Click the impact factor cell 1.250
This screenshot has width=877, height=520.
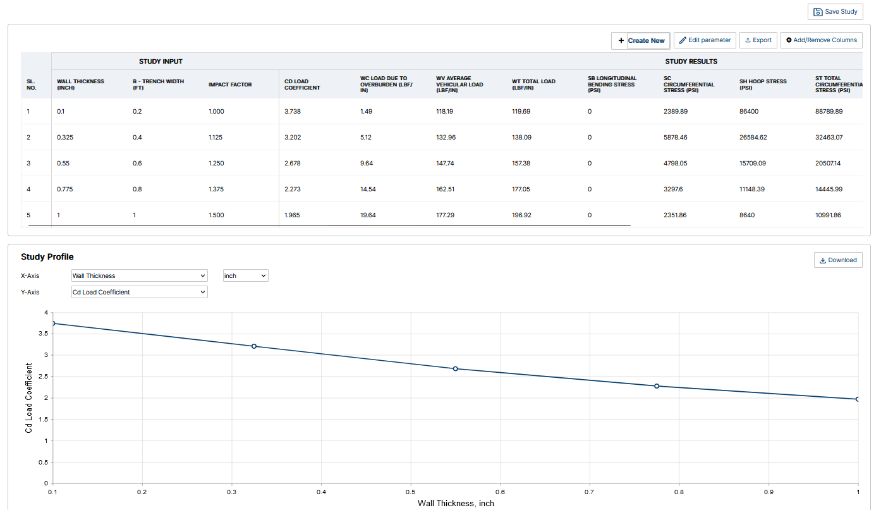click(216, 163)
